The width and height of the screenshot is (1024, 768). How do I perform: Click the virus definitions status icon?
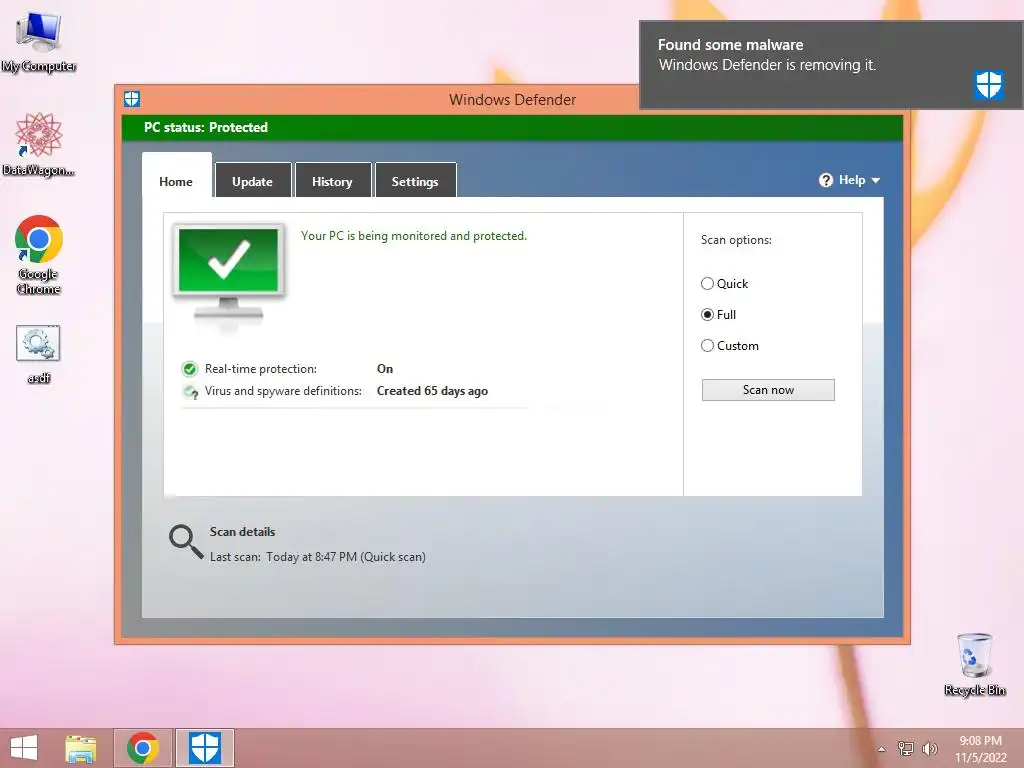click(190, 392)
